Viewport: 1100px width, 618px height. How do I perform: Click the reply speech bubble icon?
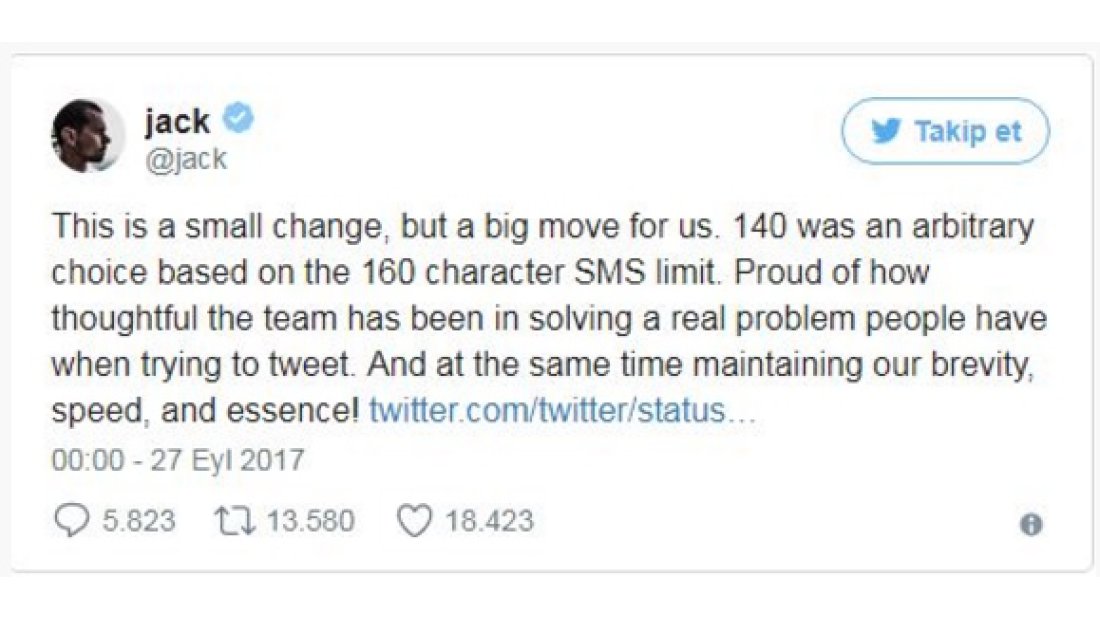coord(70,521)
